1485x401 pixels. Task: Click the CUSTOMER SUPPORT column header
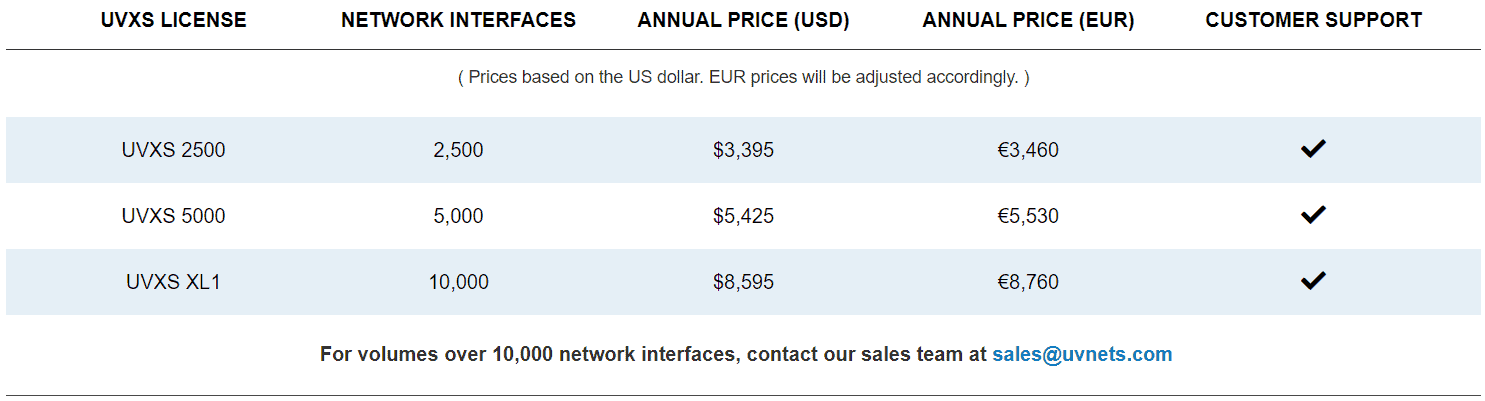[1314, 20]
